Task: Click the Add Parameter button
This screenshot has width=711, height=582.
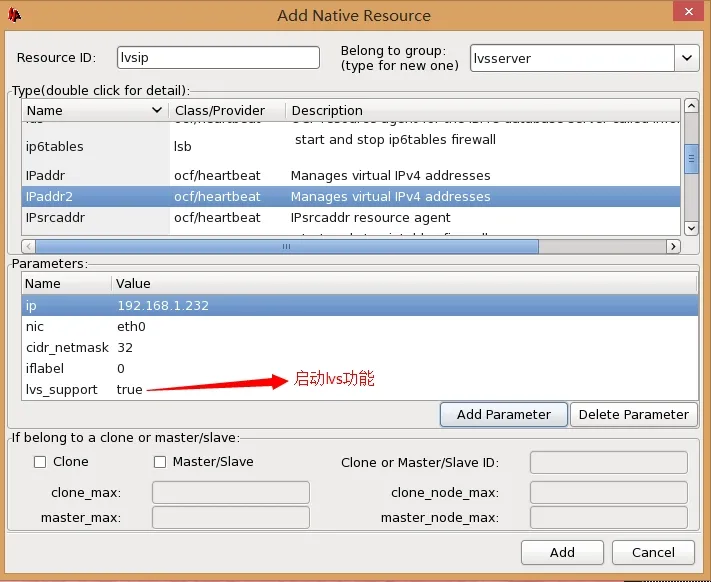Action: click(503, 414)
